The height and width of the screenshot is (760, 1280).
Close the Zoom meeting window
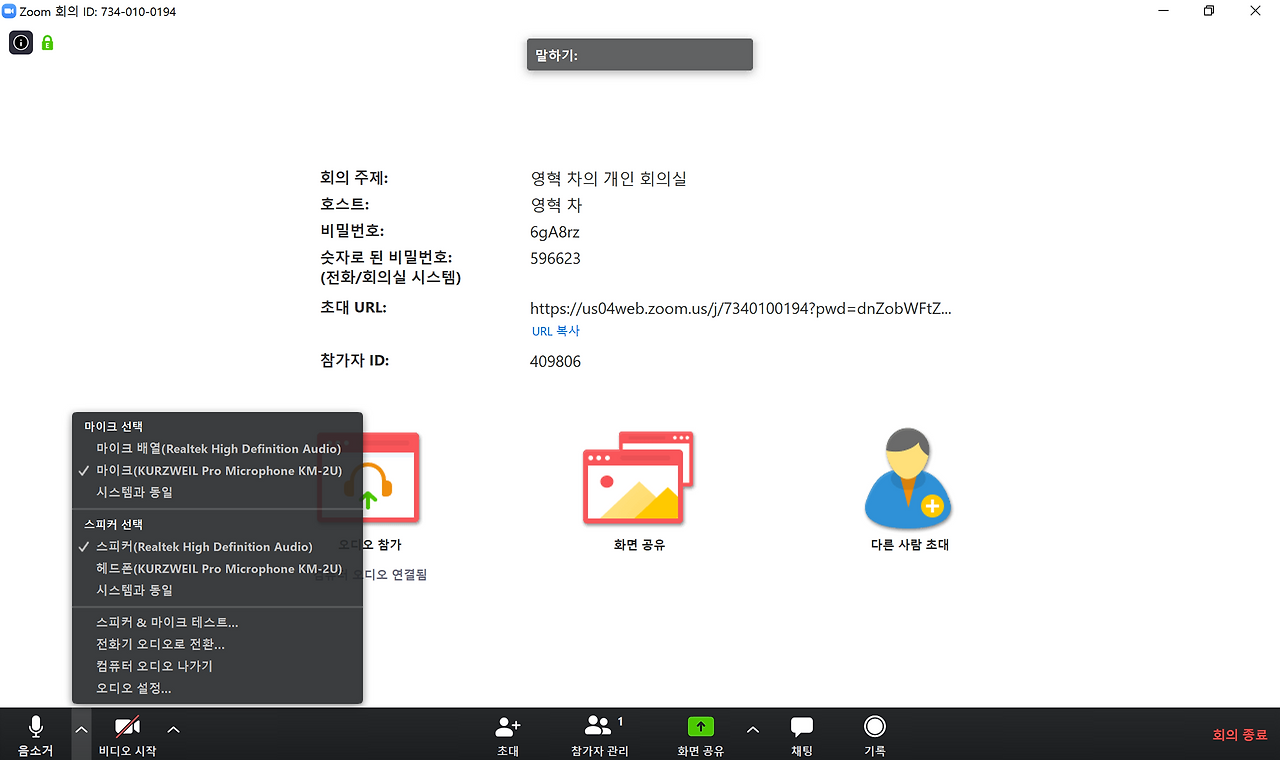(x=1255, y=11)
